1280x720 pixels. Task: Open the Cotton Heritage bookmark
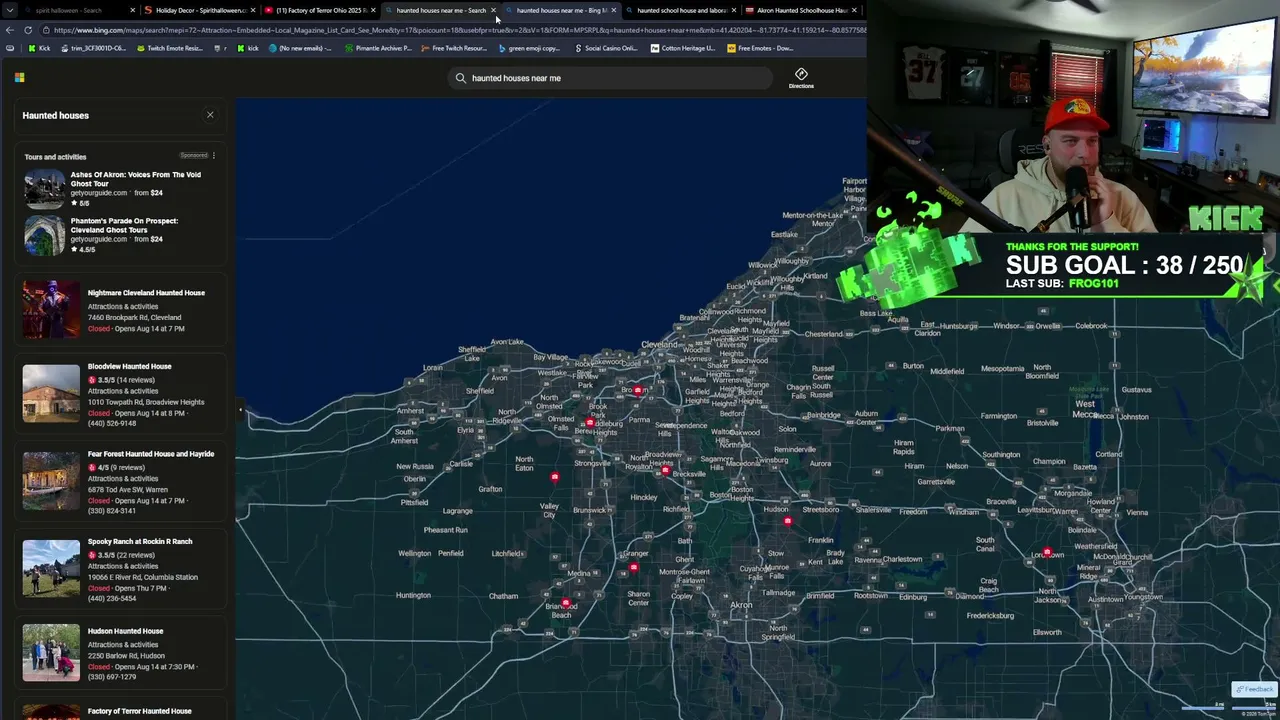(683, 48)
